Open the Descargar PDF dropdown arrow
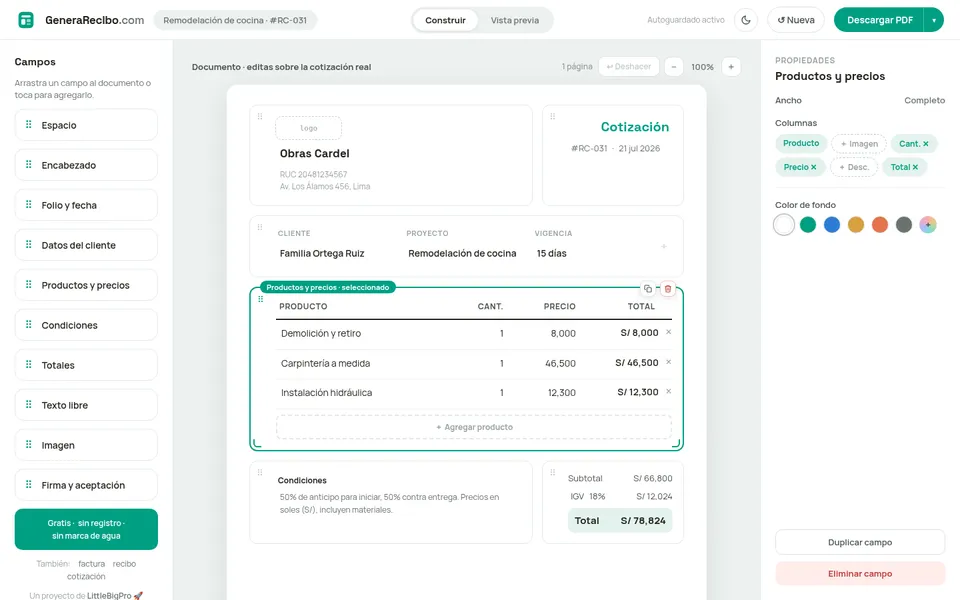960x600 pixels. pyautogui.click(x=934, y=20)
